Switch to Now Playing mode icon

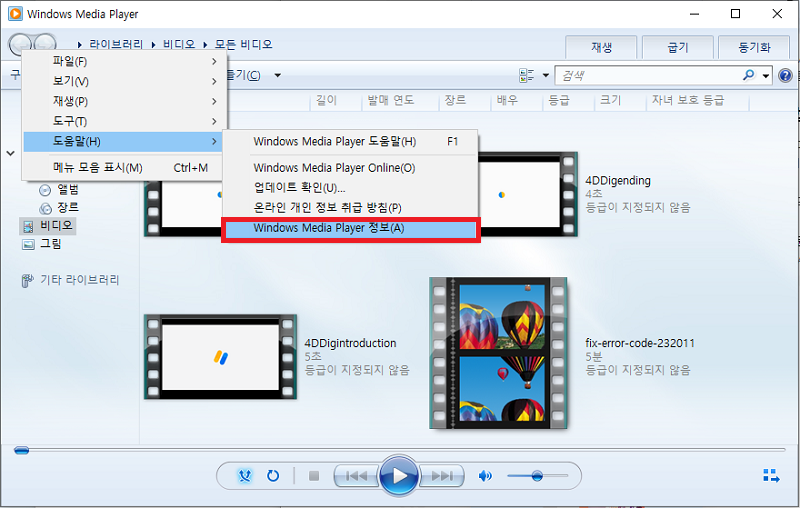[771, 476]
